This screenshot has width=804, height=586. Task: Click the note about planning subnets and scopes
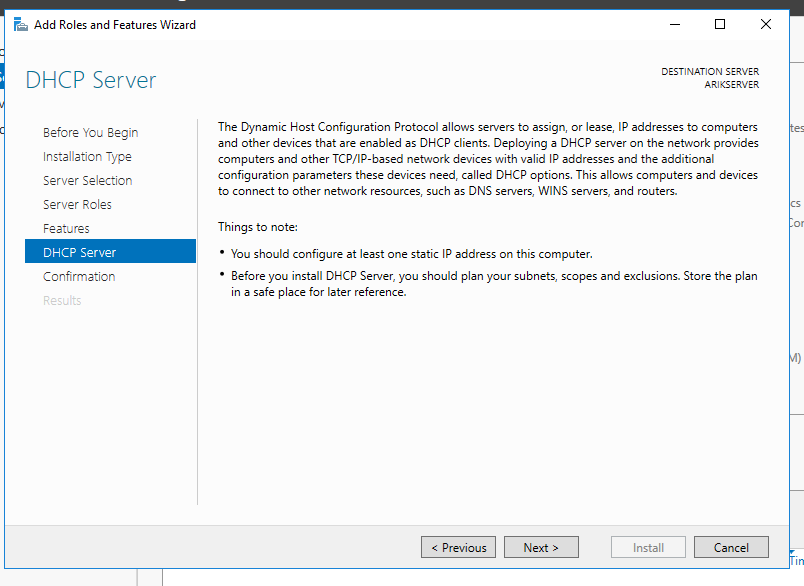click(494, 284)
